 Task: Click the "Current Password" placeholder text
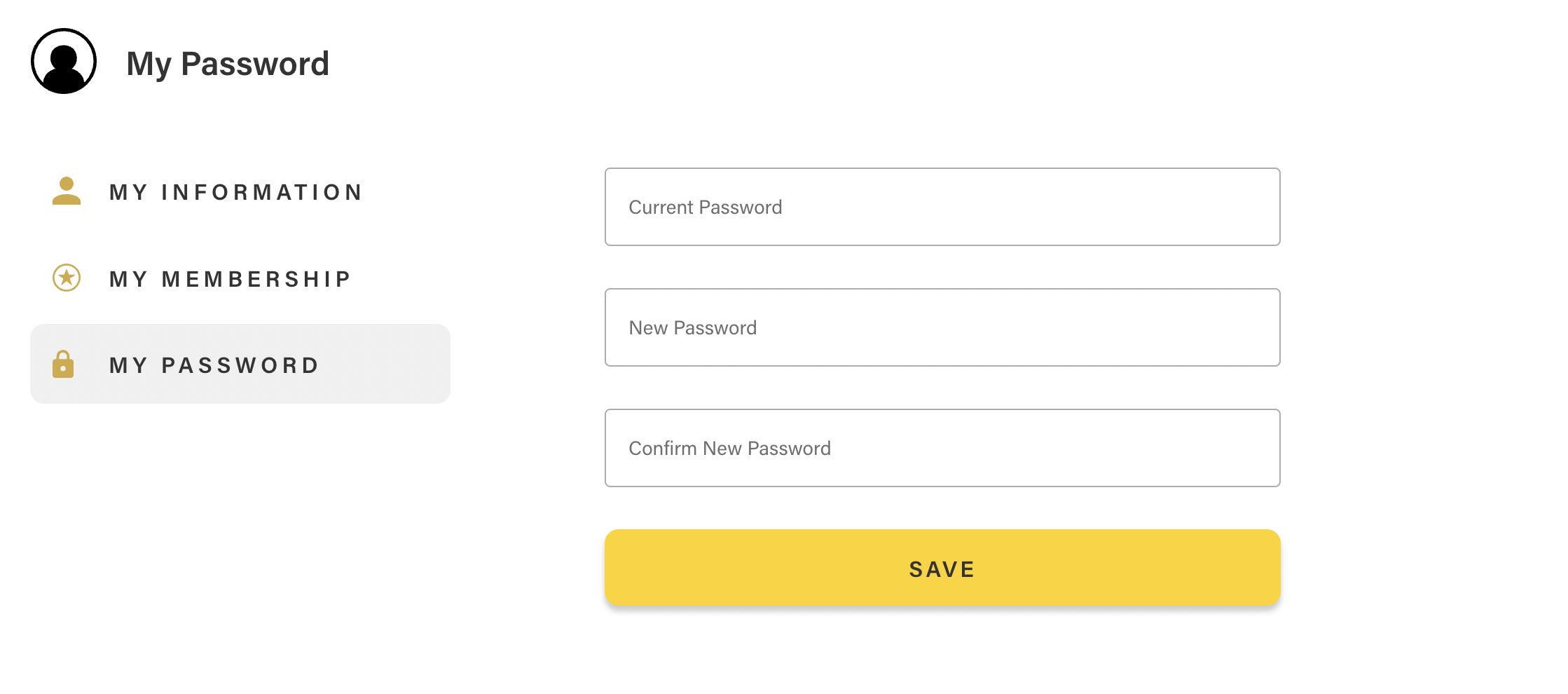[x=706, y=207]
